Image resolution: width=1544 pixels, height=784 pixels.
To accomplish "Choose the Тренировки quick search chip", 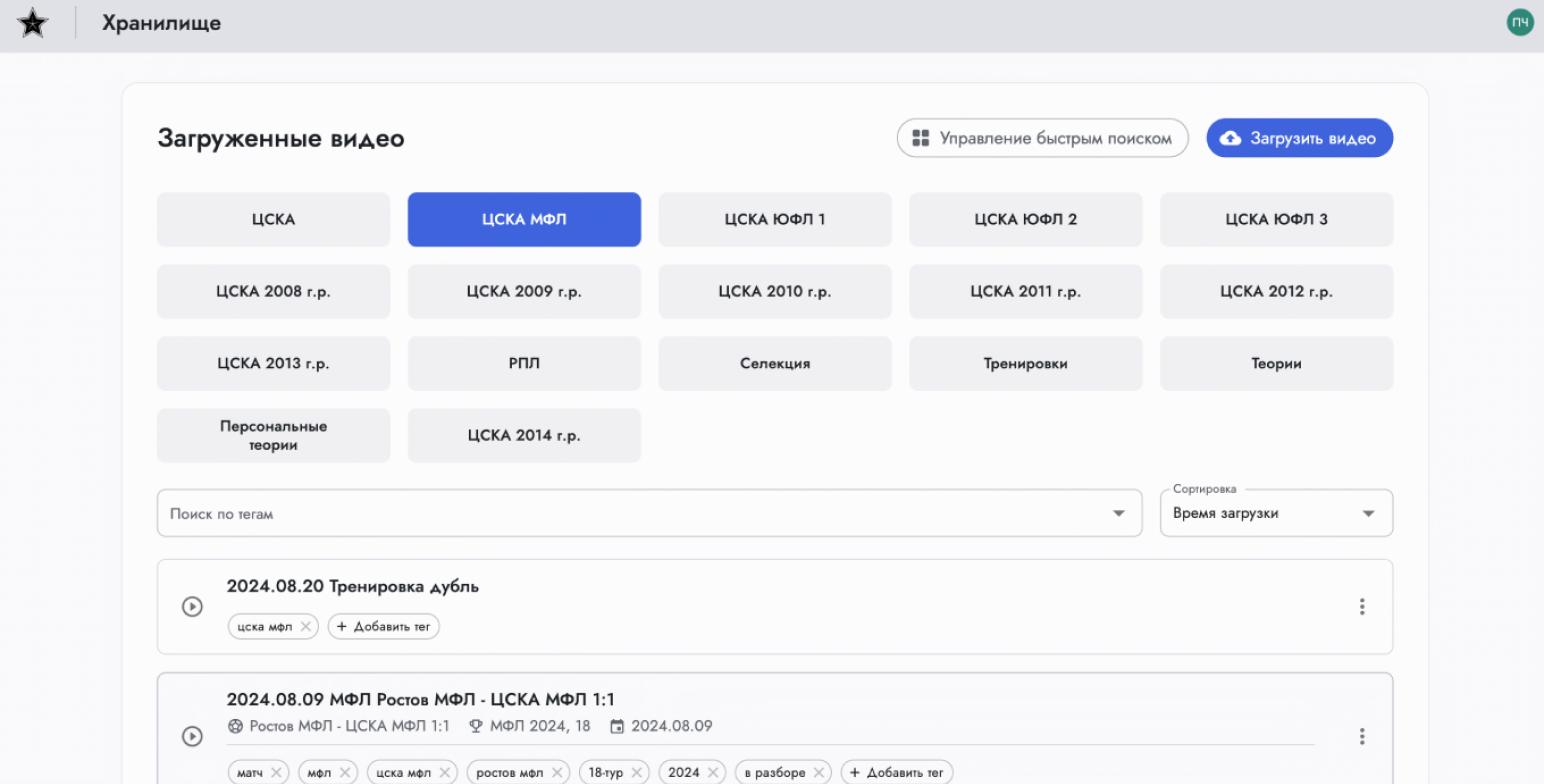I will point(1025,363).
